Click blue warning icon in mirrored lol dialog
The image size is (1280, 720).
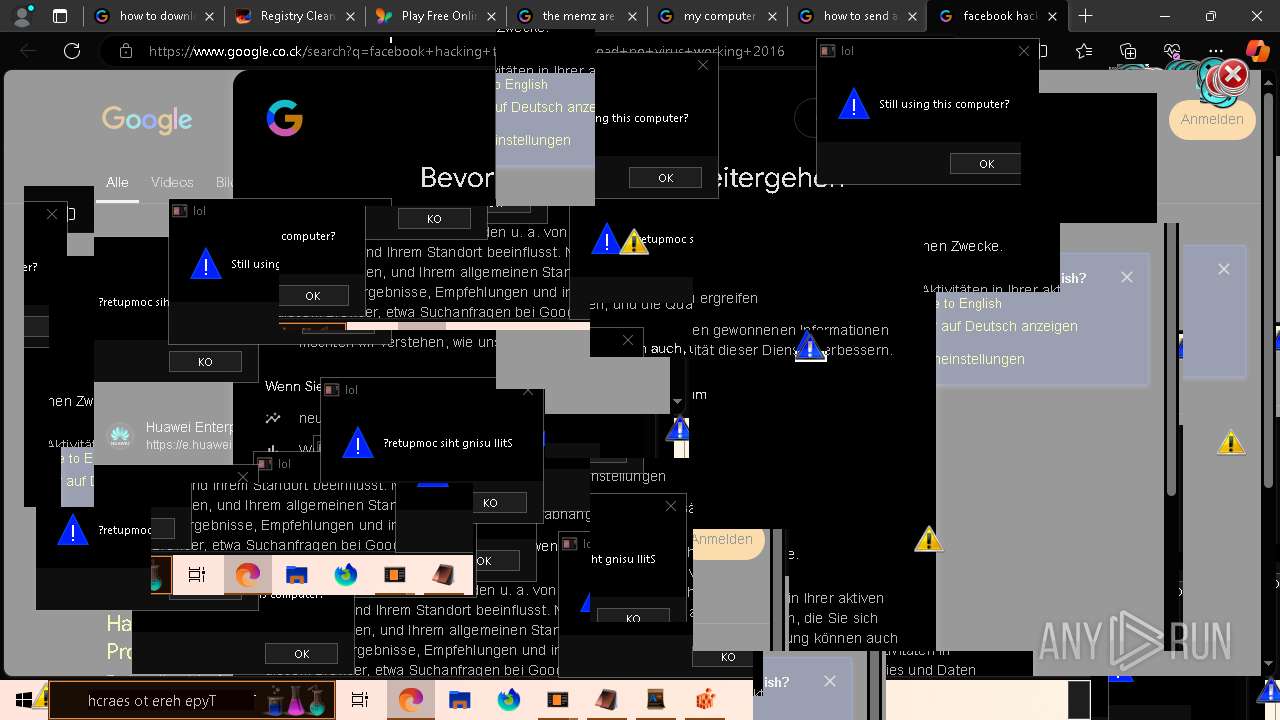pyautogui.click(x=357, y=443)
